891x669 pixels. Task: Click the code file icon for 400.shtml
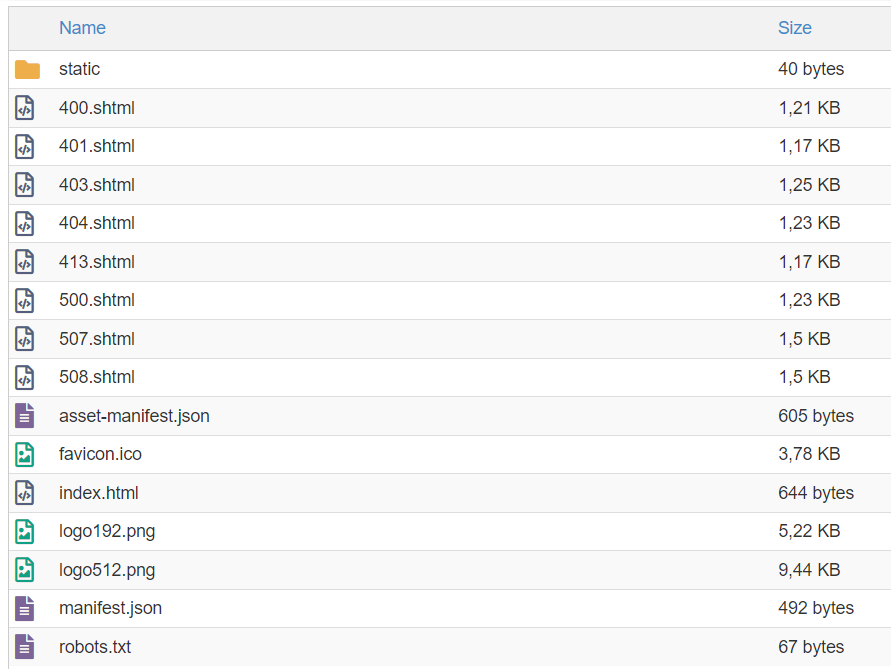(x=24, y=108)
